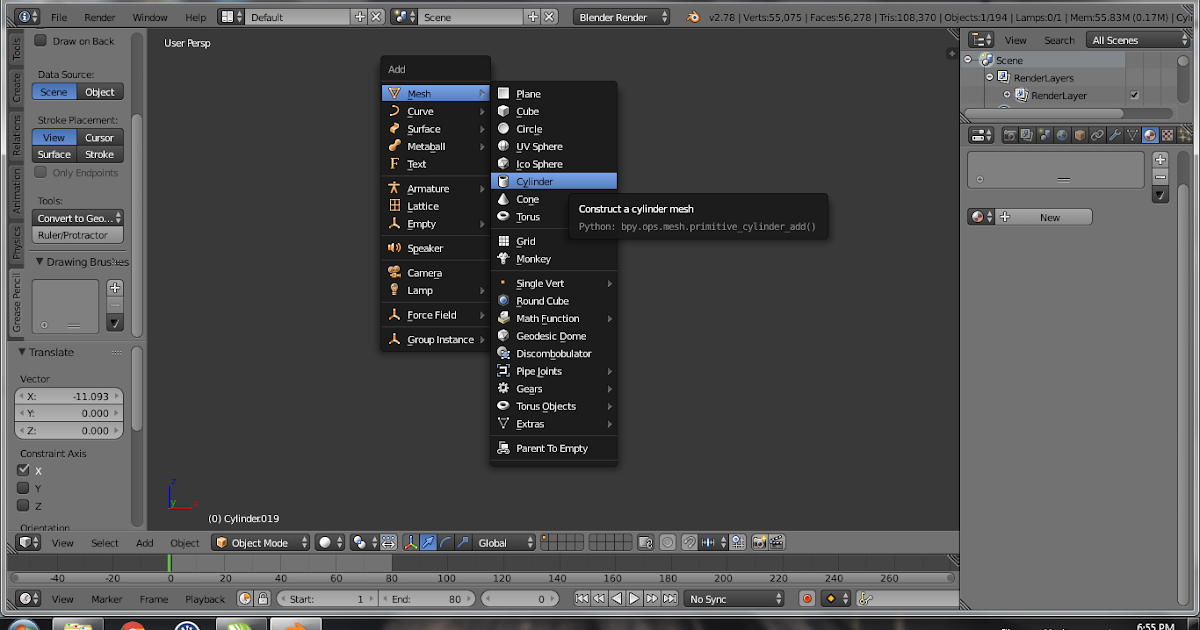Open the Window menu
Screen dimensions: 1200x630
tap(150, 17)
